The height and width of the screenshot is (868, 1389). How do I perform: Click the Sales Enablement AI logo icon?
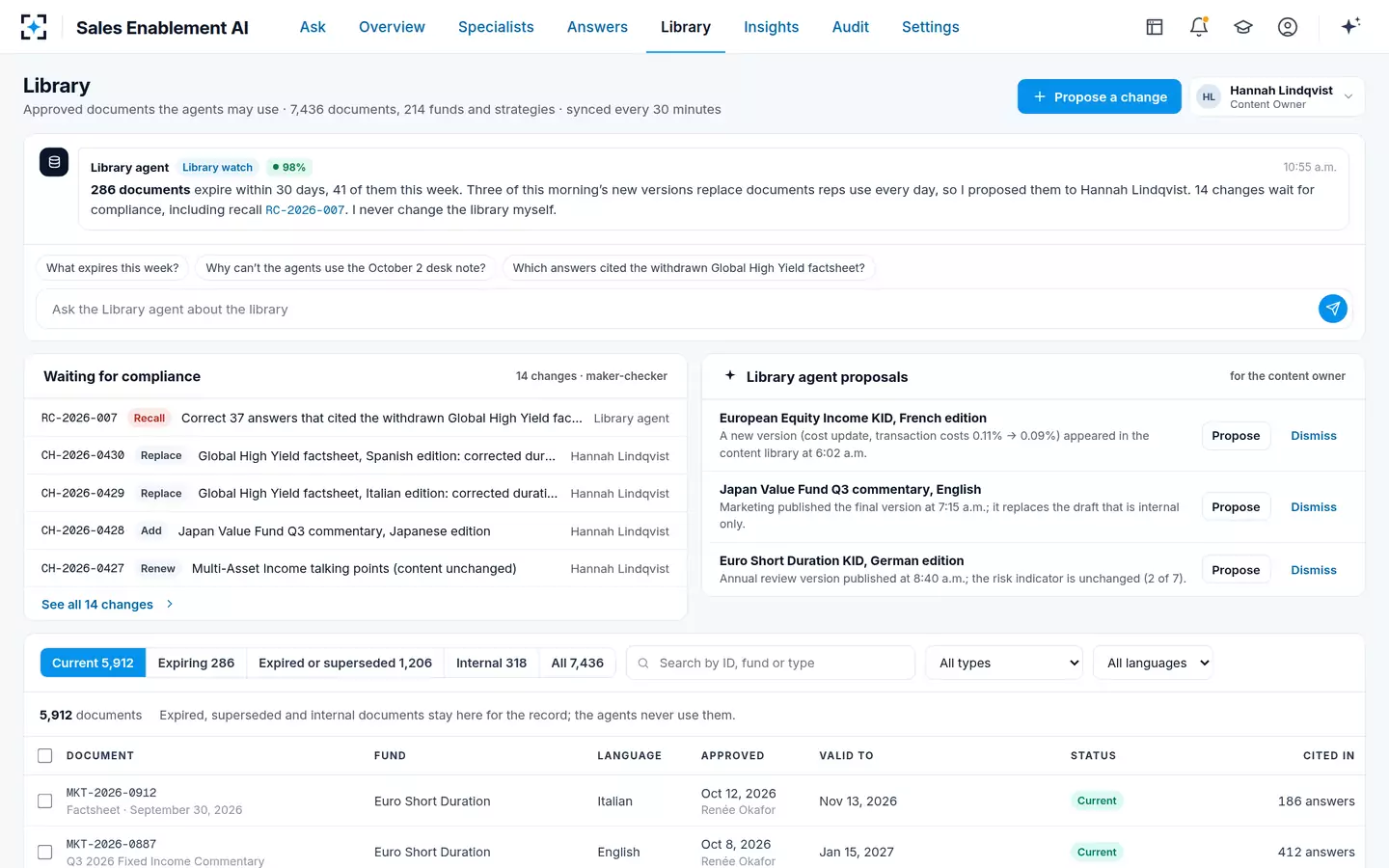click(34, 27)
